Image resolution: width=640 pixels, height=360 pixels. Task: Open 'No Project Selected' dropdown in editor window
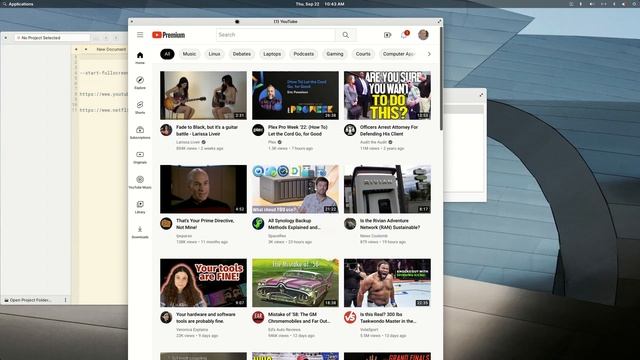pos(52,38)
